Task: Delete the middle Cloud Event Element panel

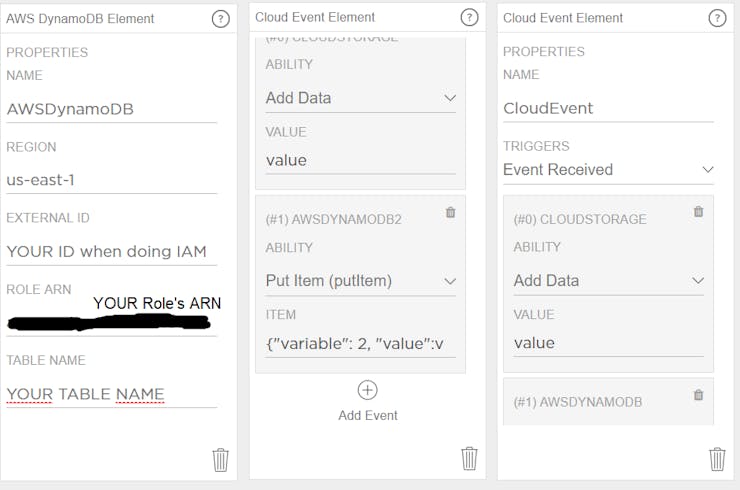Action: (x=469, y=458)
